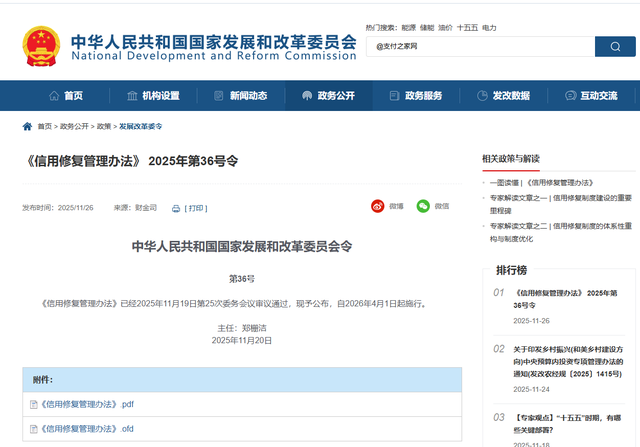Open attachment 《信用修复管理办法》.ofd
Image resolution: width=640 pixels, height=447 pixels.
coord(87,429)
